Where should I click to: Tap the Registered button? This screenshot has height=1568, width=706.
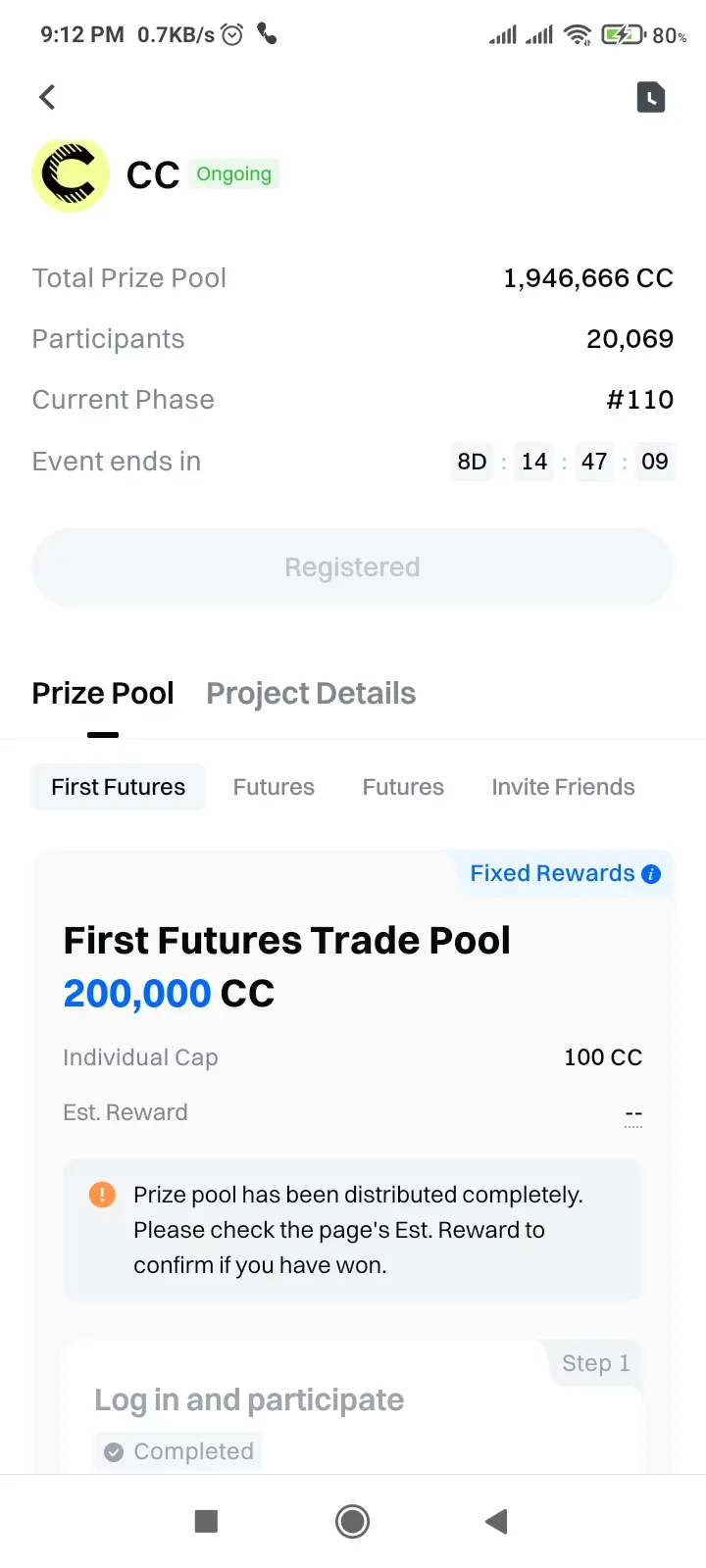pos(353,567)
